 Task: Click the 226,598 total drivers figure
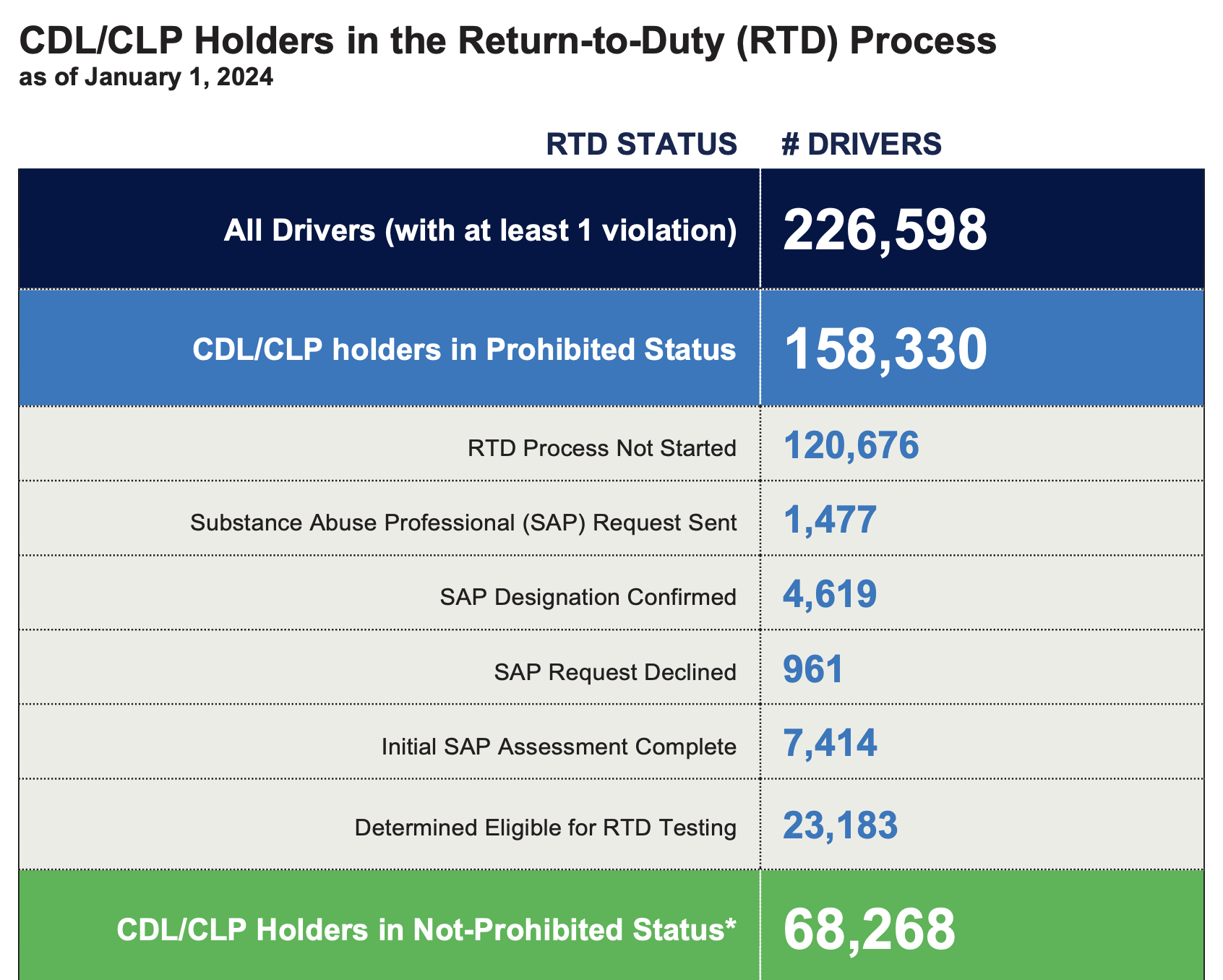click(885, 231)
